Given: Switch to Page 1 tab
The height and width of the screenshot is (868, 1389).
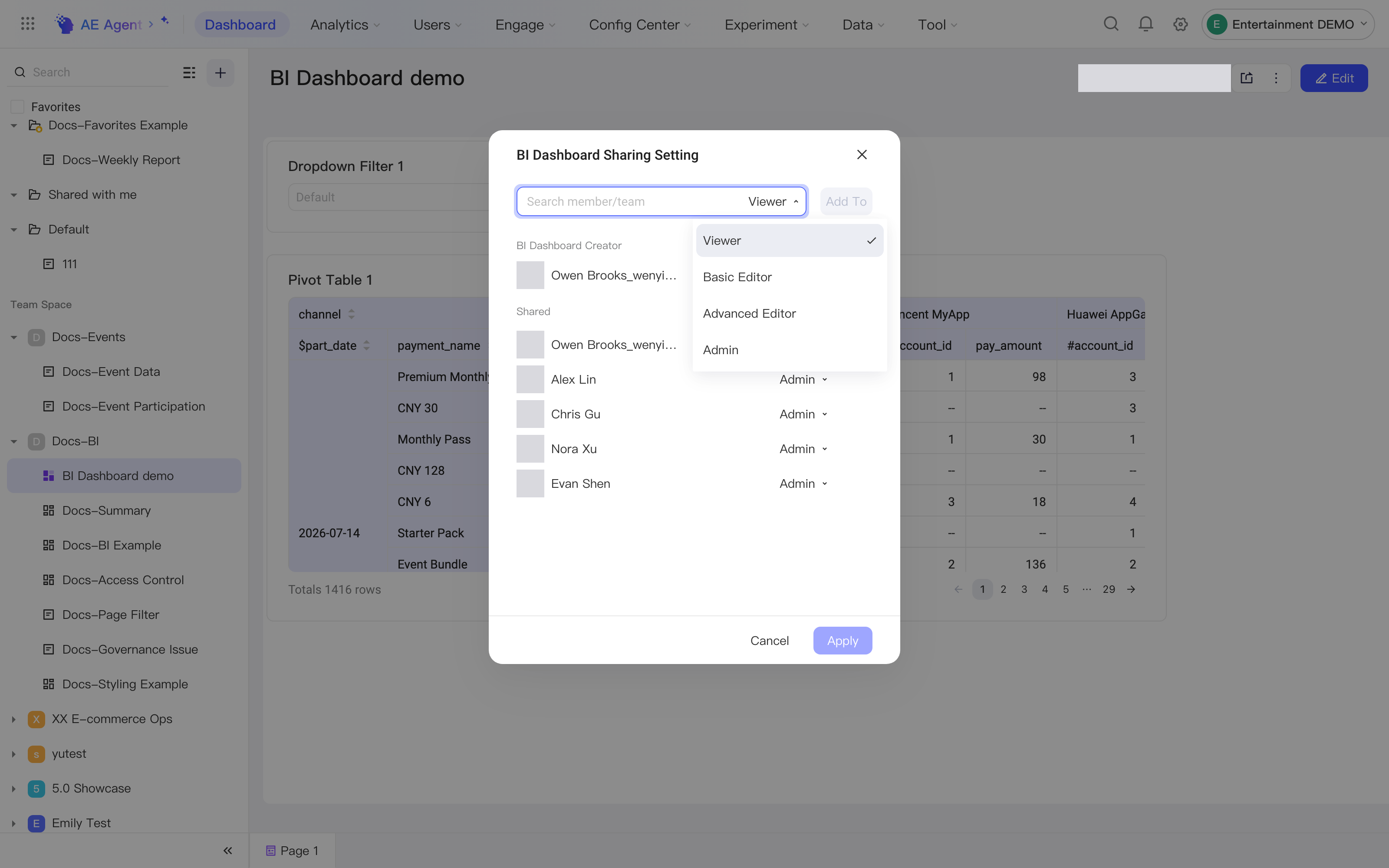Looking at the screenshot, I should (292, 851).
